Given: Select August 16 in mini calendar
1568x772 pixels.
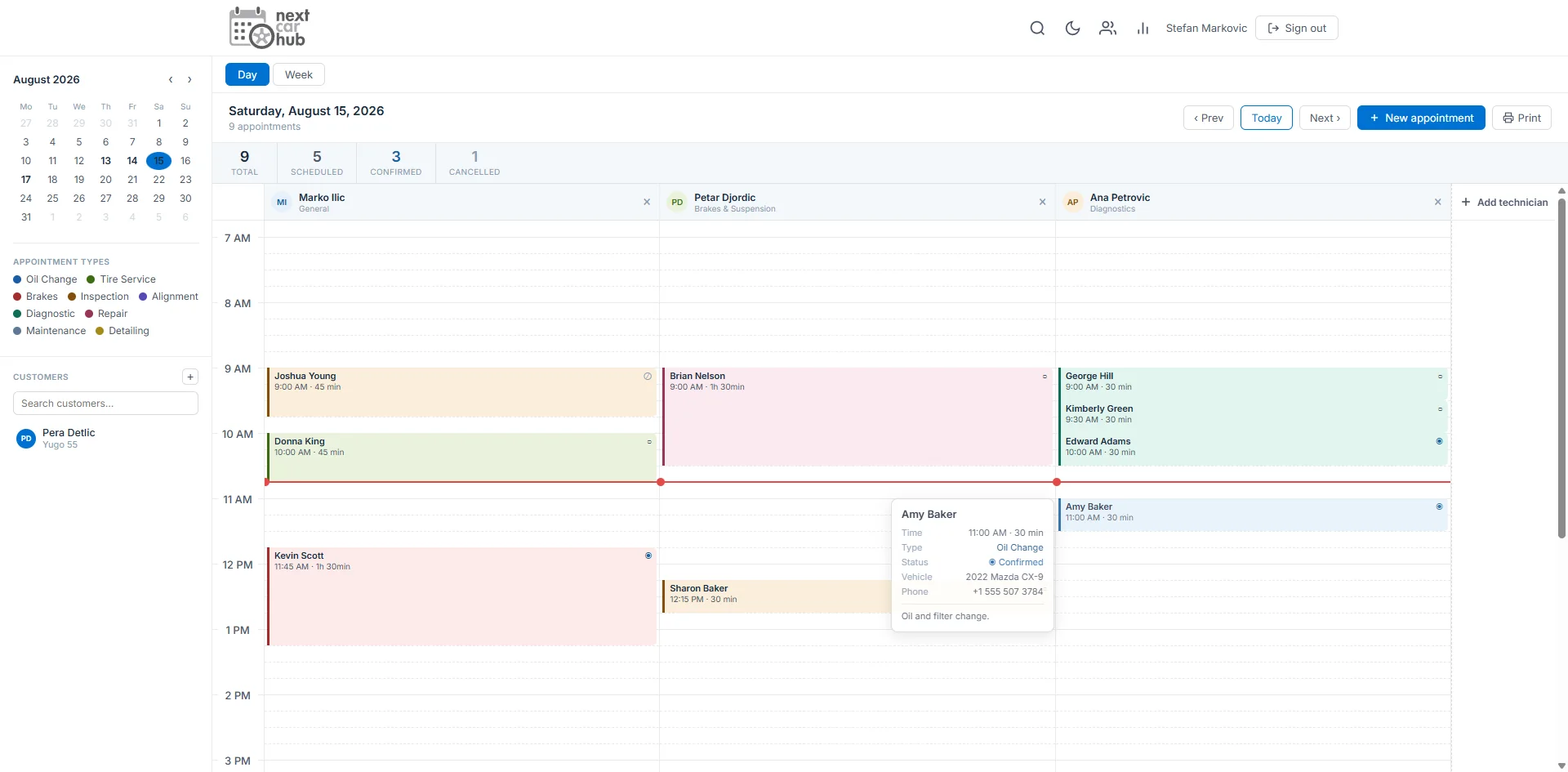Looking at the screenshot, I should pyautogui.click(x=185, y=160).
